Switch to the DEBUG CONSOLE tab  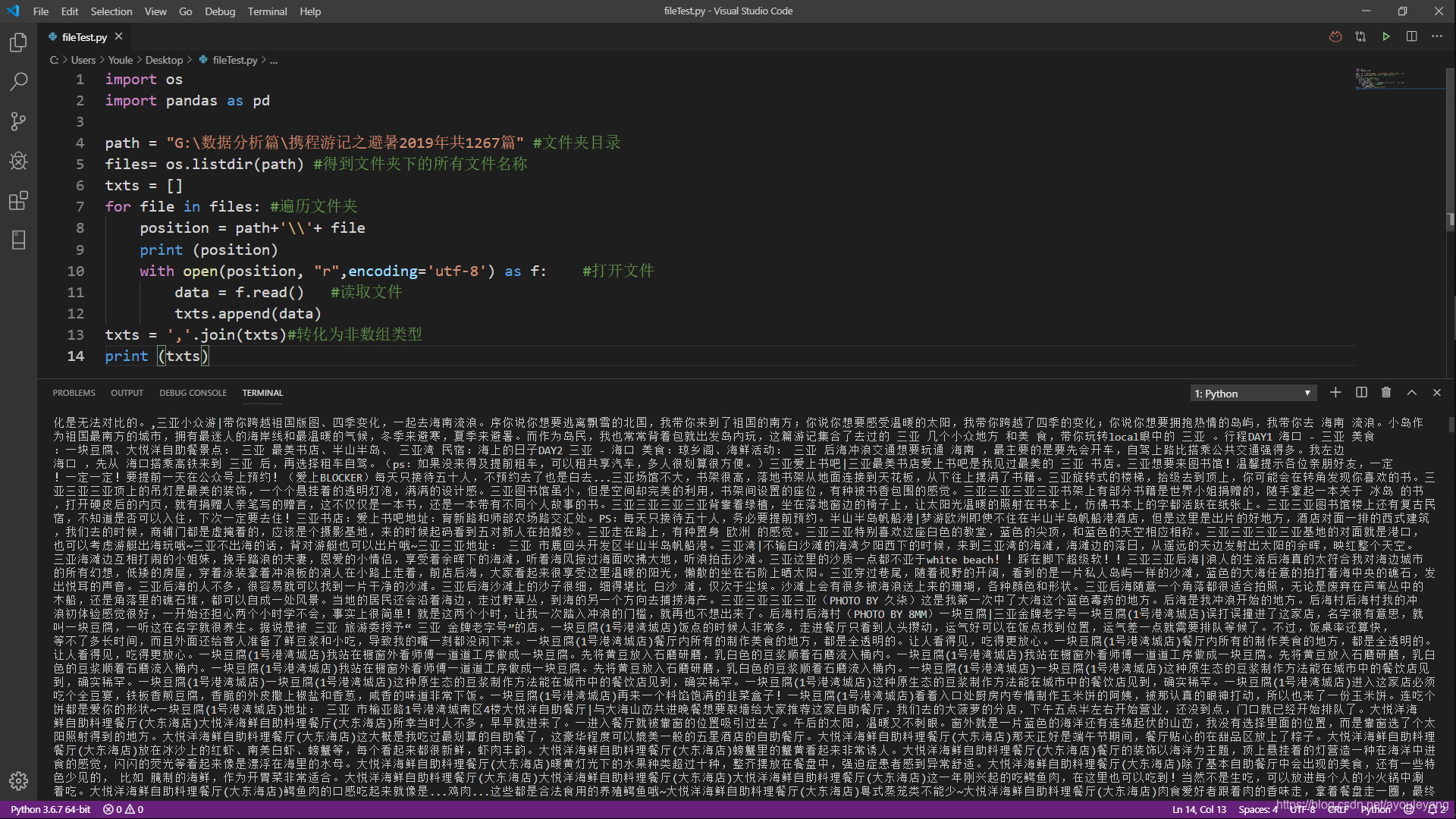(193, 393)
